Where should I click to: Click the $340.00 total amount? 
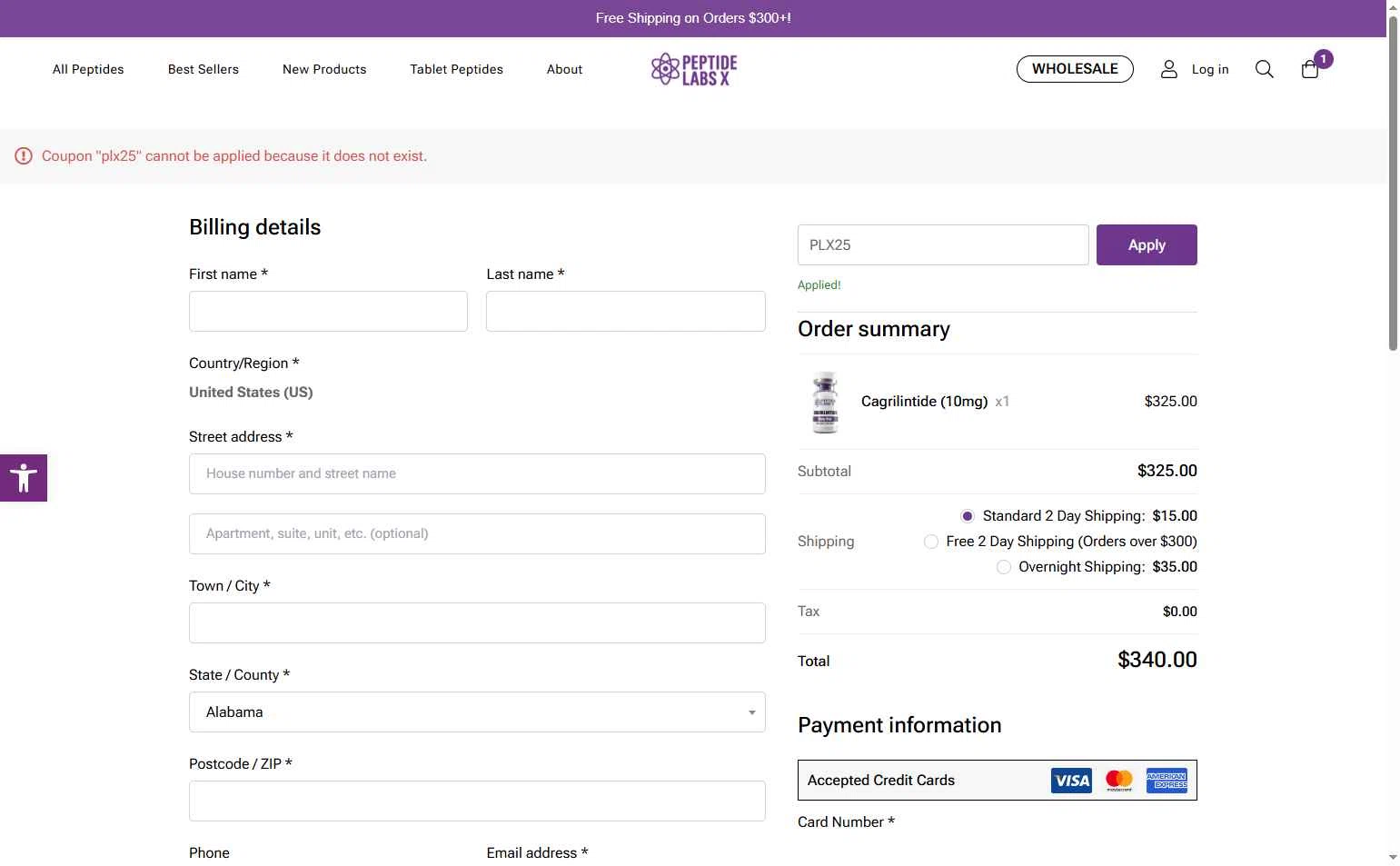pyautogui.click(x=1157, y=660)
